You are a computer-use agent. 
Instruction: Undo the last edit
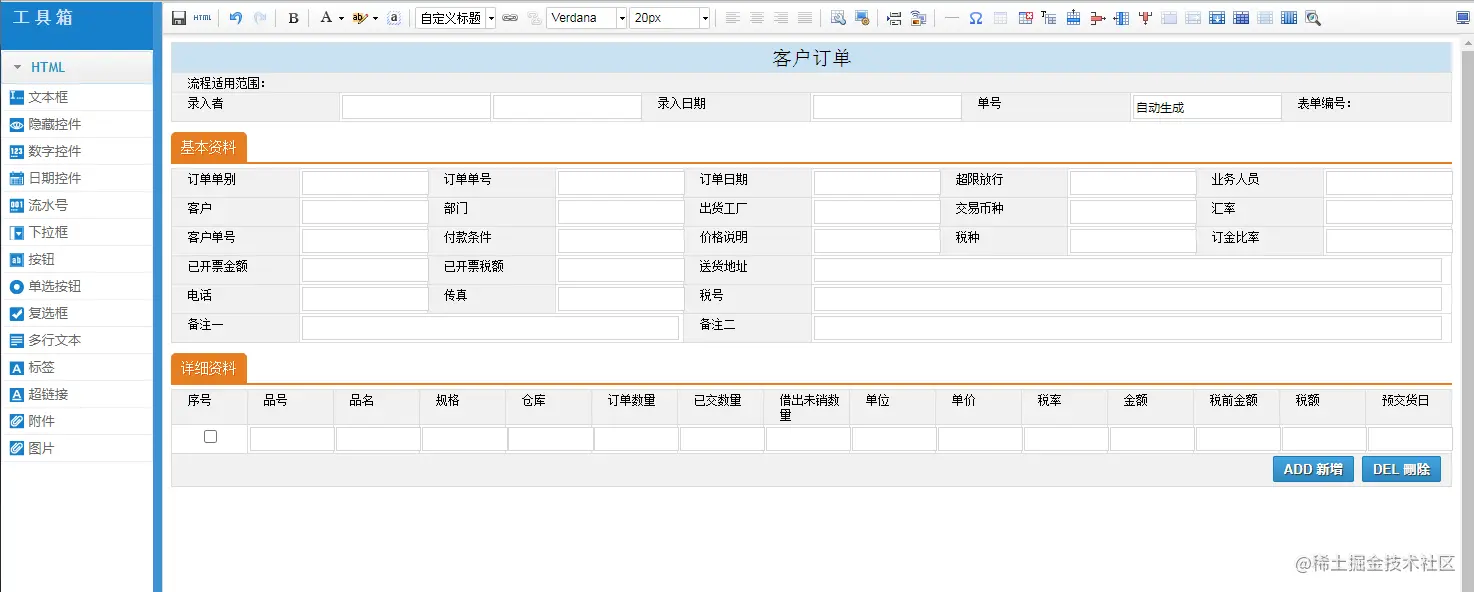click(236, 18)
